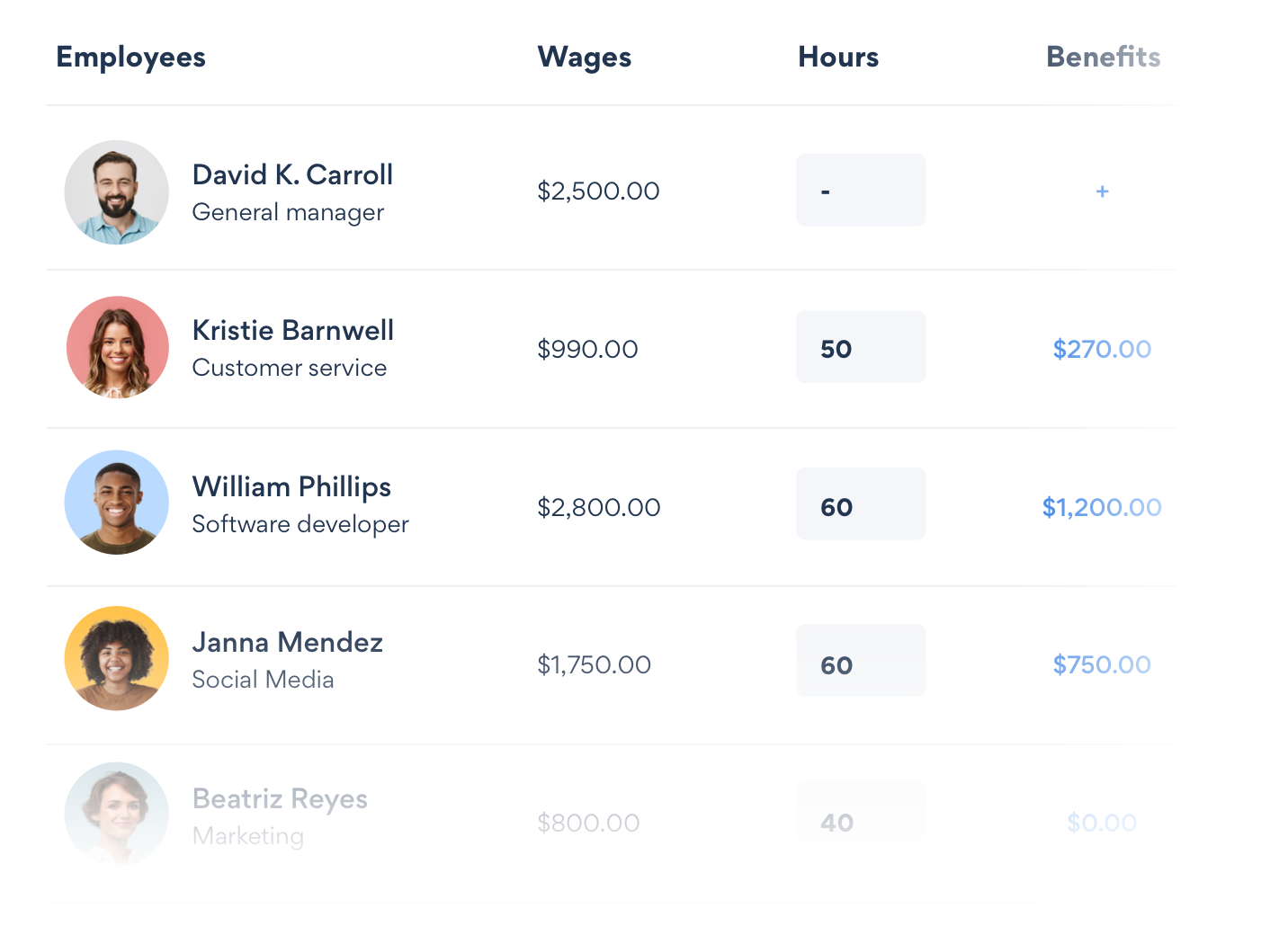Click the Wages column header
The height and width of the screenshot is (926, 1288).
click(584, 57)
